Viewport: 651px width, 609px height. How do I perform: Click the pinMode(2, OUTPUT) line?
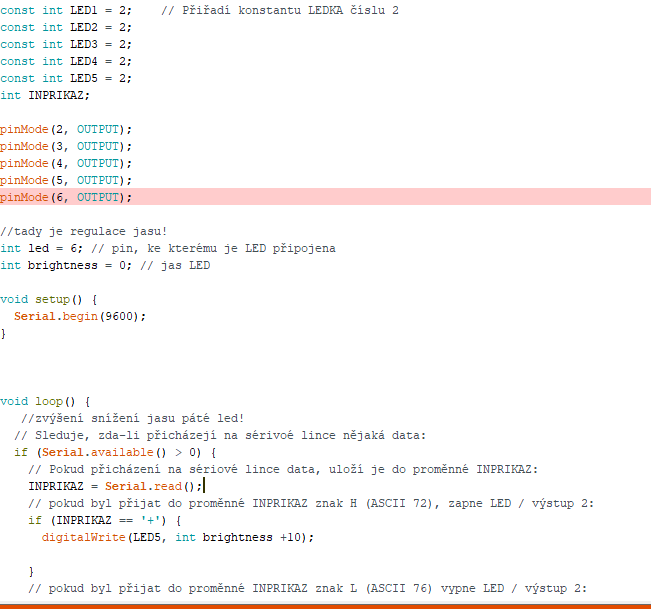(66, 129)
